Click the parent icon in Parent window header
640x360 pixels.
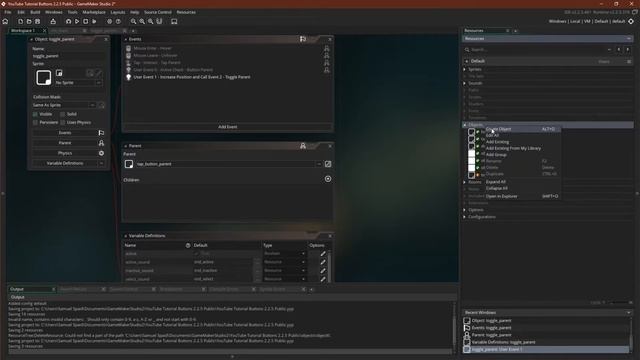(303, 146)
